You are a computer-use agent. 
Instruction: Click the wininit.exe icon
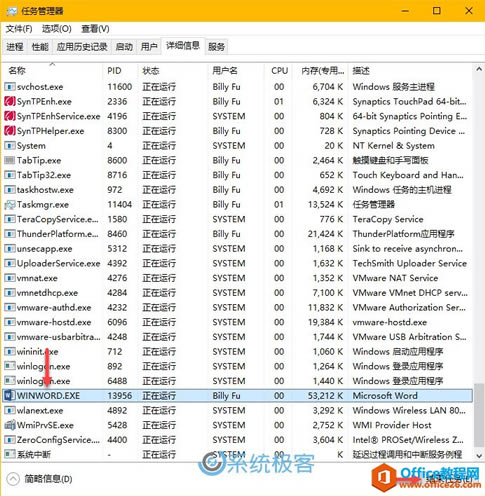10,352
